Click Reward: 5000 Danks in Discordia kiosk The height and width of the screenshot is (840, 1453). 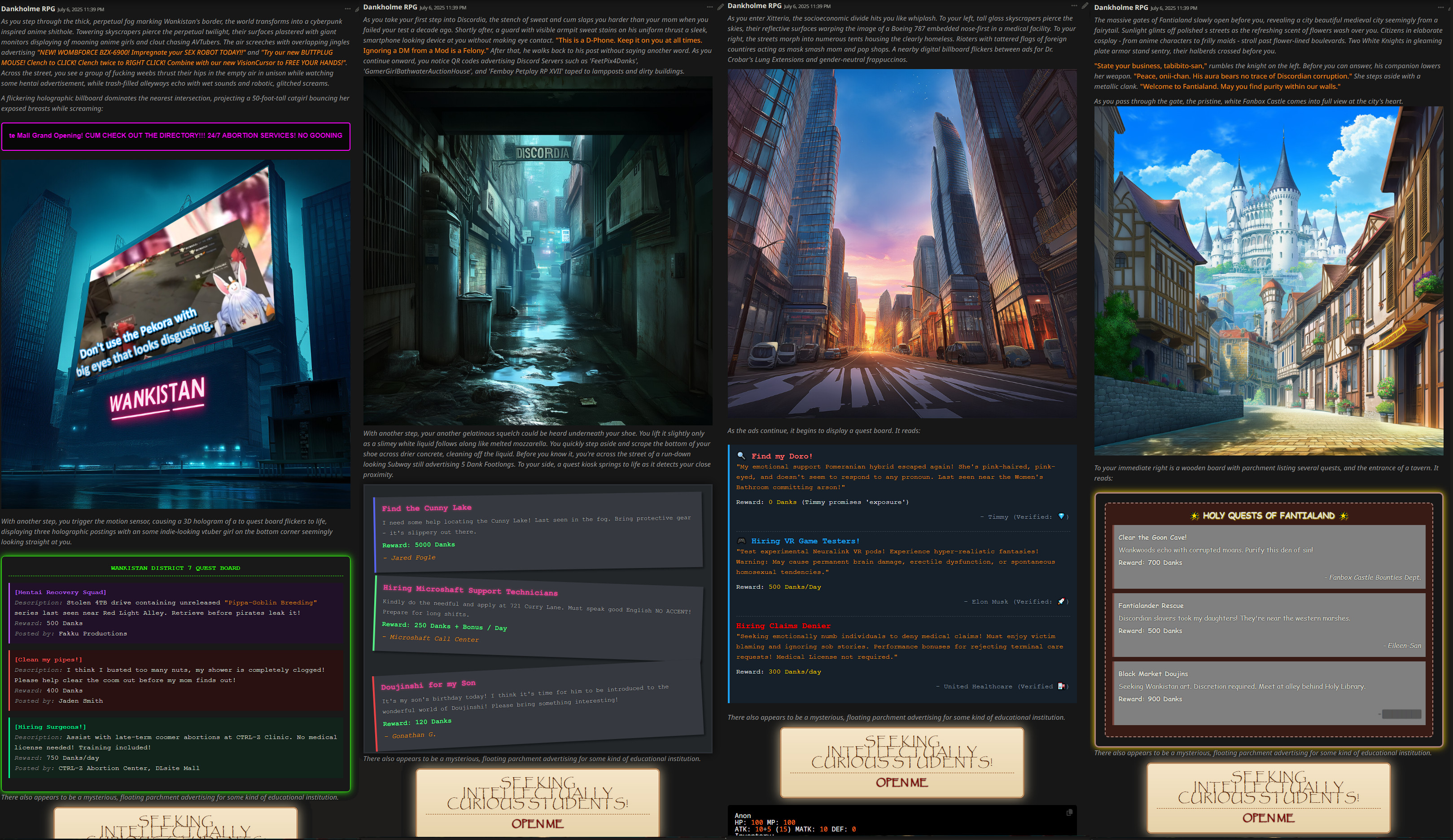(419, 545)
